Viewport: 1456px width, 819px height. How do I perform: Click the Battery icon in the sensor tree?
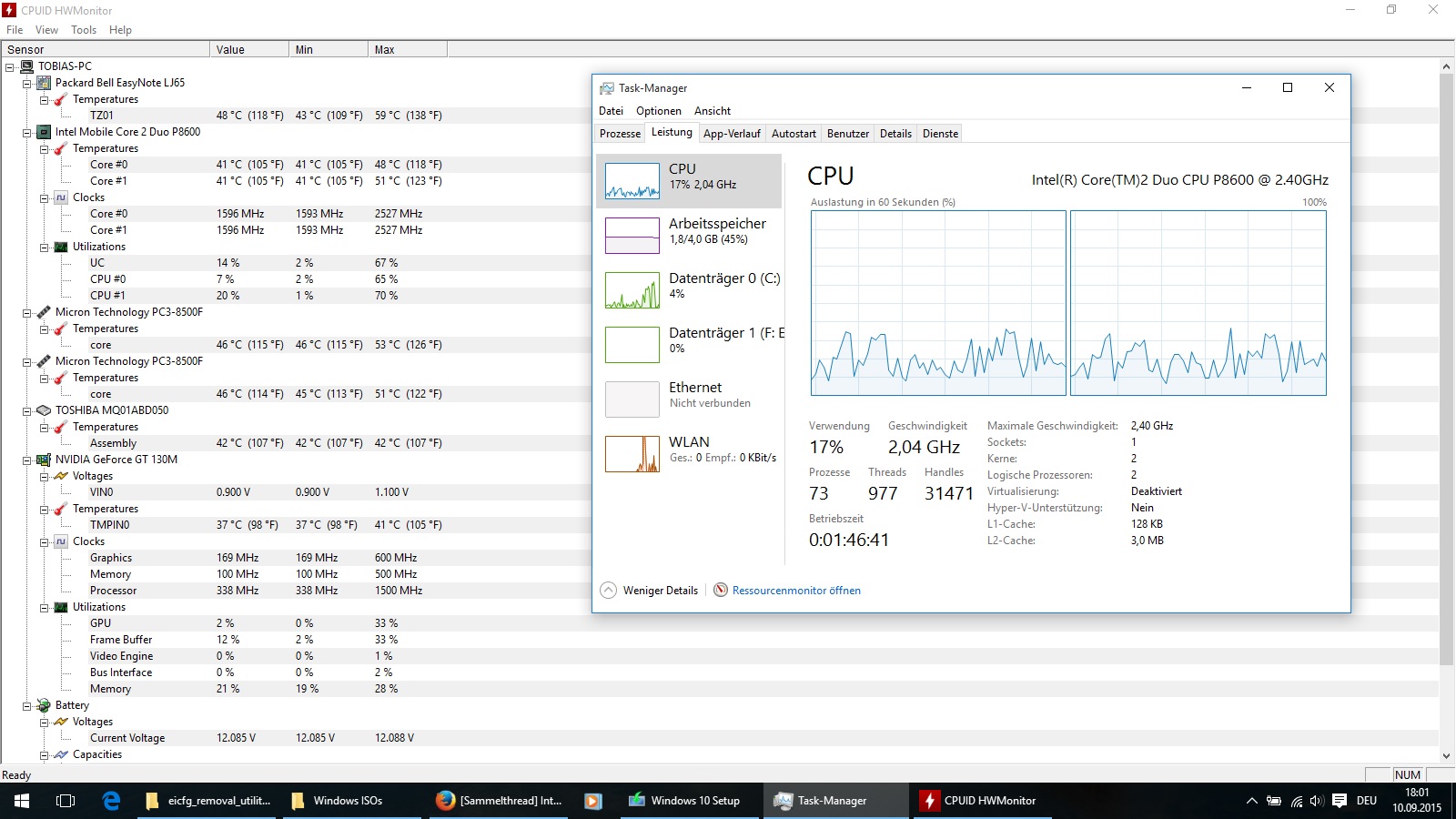(44, 705)
